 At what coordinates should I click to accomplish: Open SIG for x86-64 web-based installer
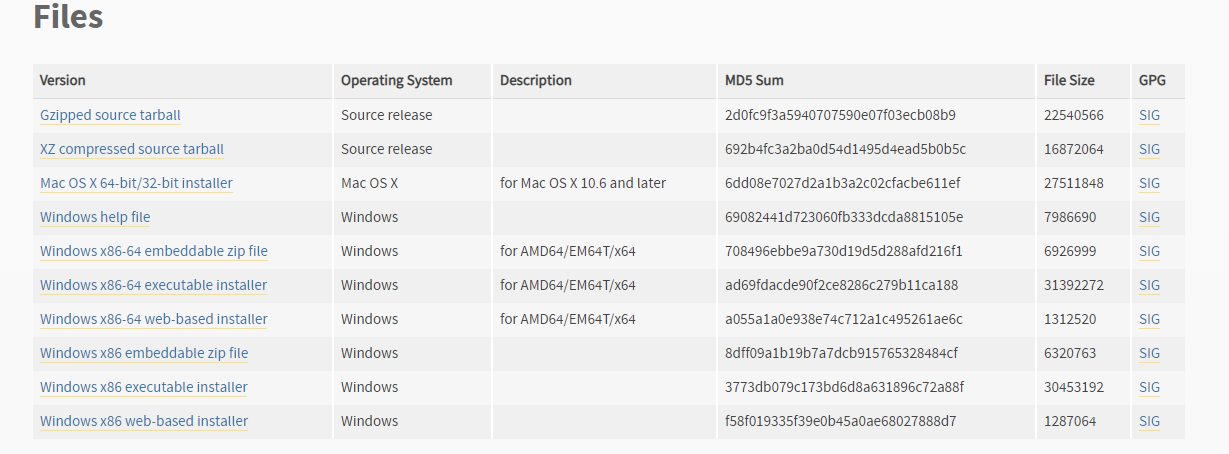[x=1149, y=319]
